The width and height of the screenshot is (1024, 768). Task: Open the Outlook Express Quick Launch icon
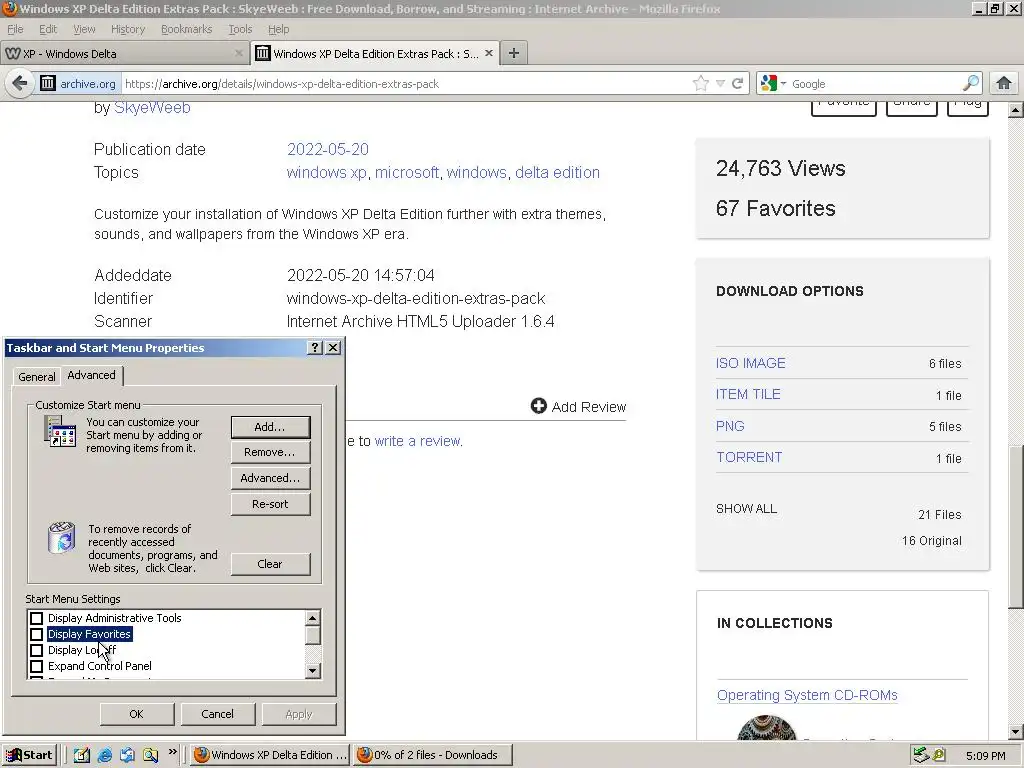point(127,755)
